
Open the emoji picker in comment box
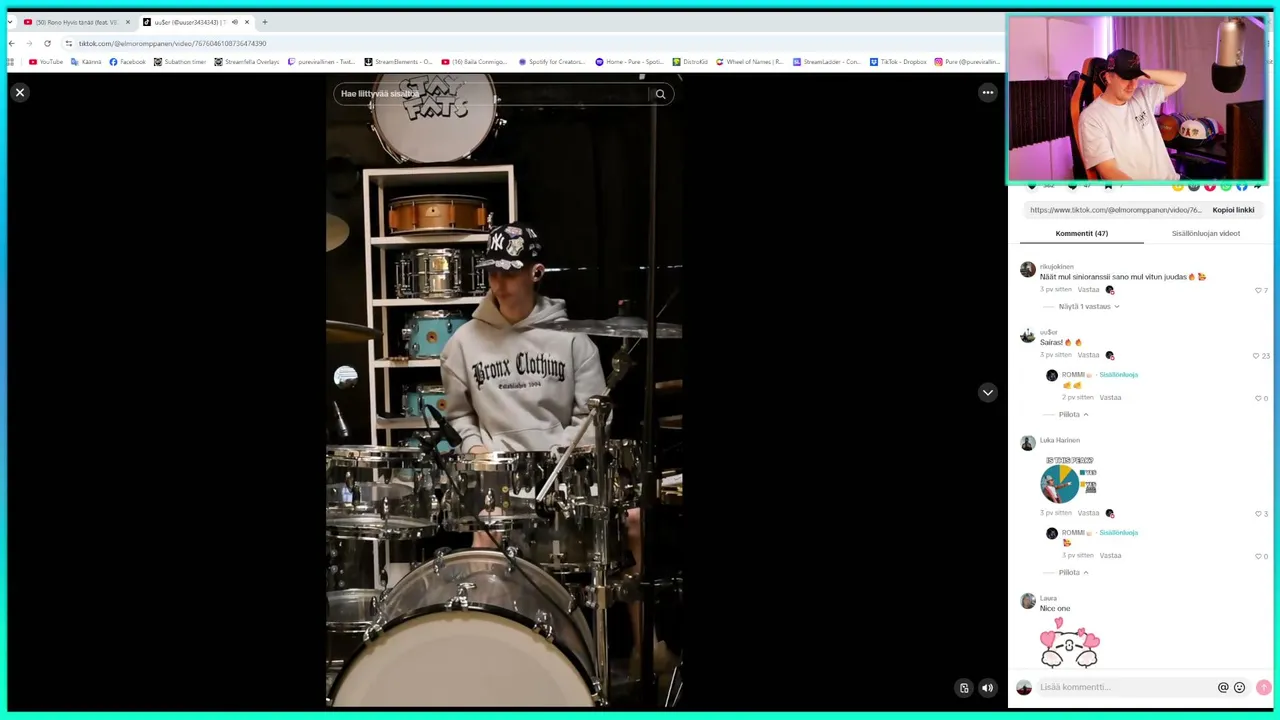tap(1239, 687)
